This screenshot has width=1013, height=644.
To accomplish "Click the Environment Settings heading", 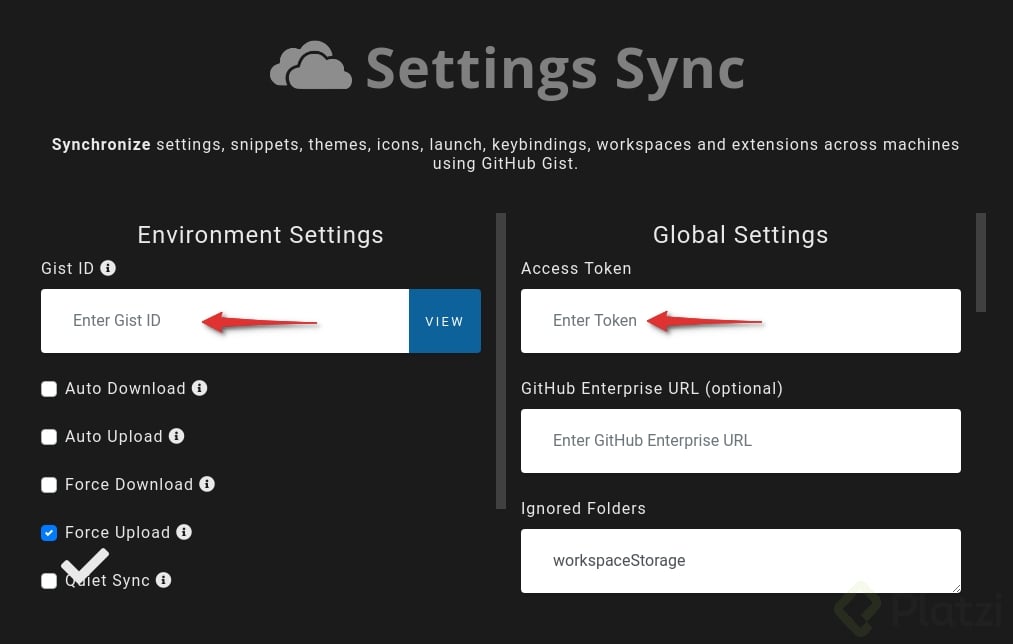I will click(260, 235).
